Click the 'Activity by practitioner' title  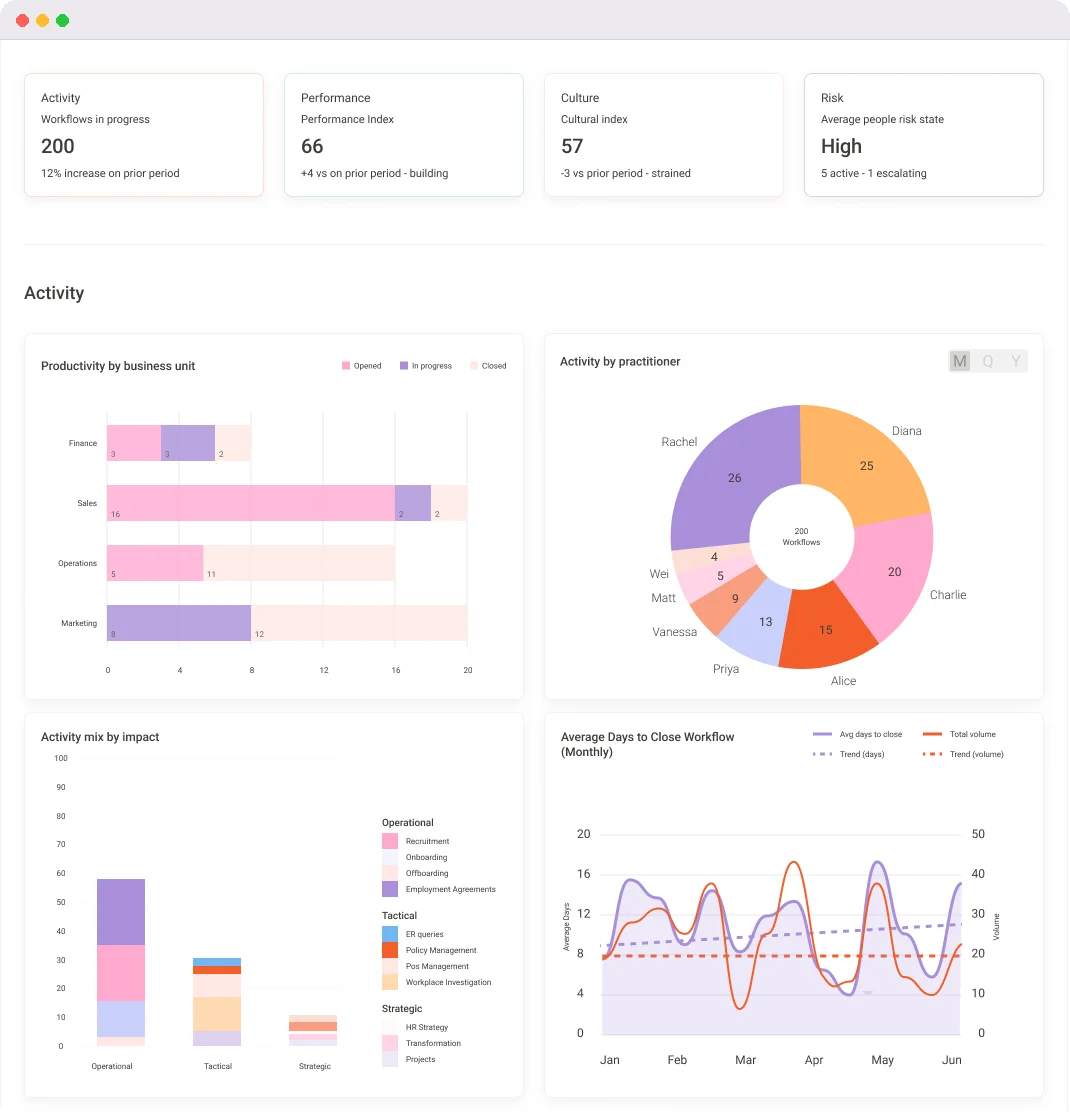pyautogui.click(x=620, y=361)
